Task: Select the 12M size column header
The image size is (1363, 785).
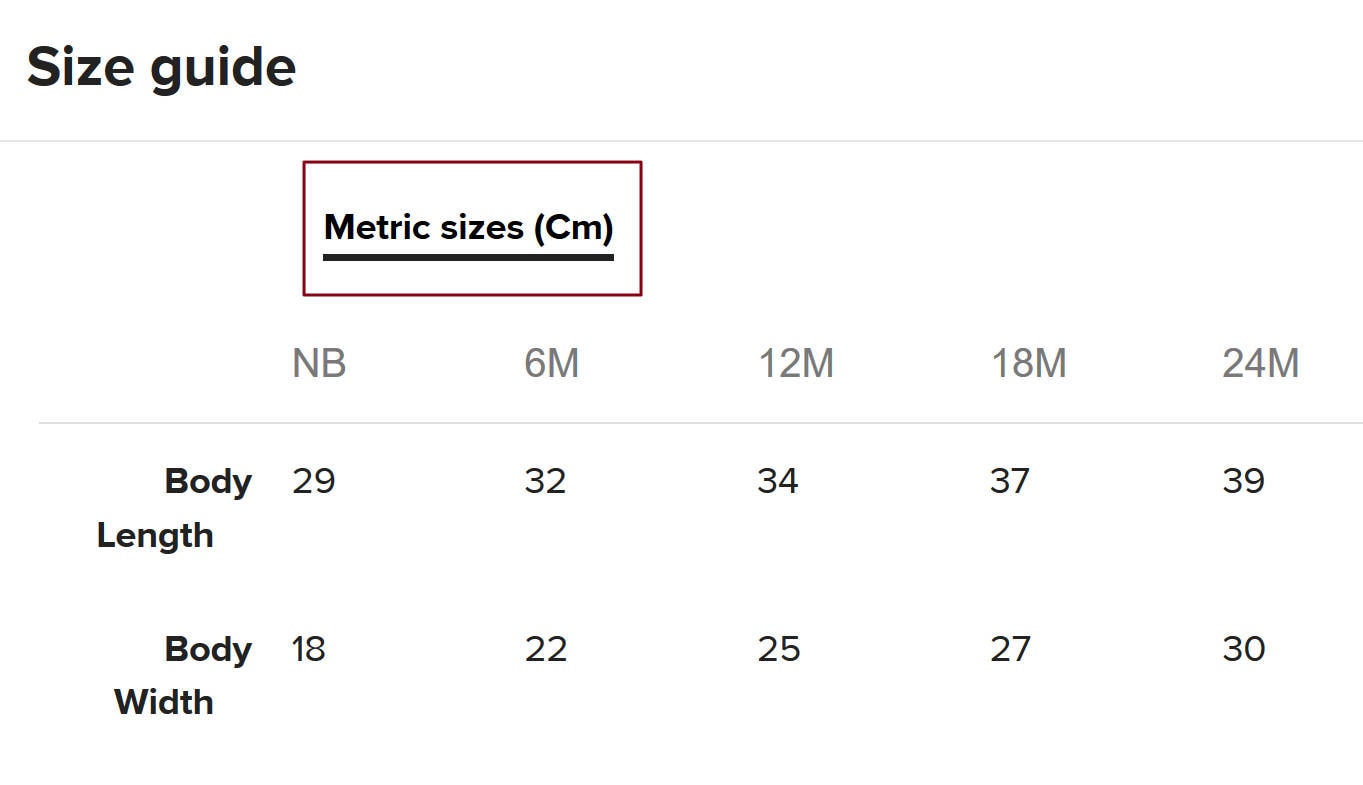Action: point(796,363)
